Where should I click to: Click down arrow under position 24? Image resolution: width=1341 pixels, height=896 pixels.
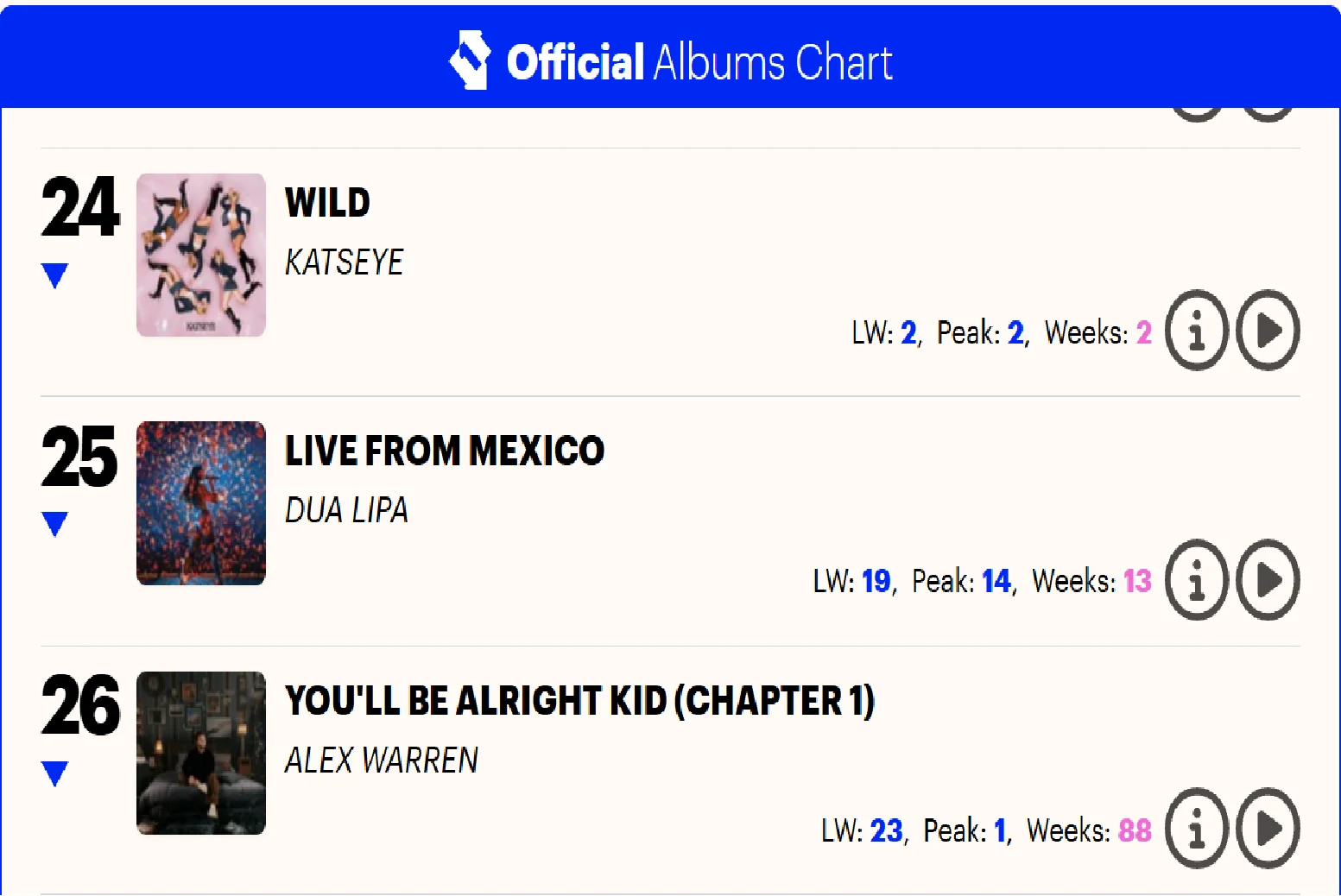click(54, 276)
